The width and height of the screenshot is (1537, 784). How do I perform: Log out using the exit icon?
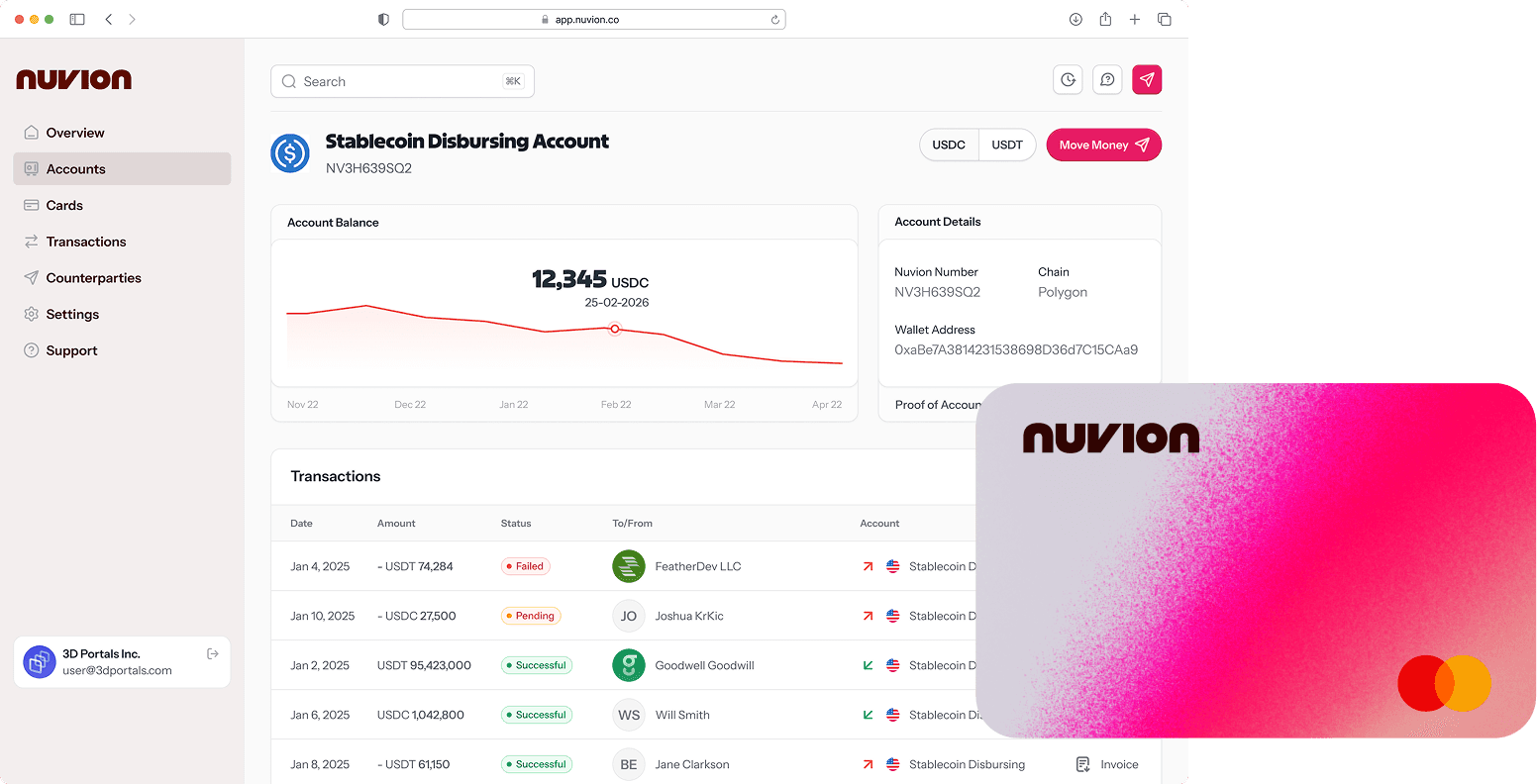[x=213, y=653]
